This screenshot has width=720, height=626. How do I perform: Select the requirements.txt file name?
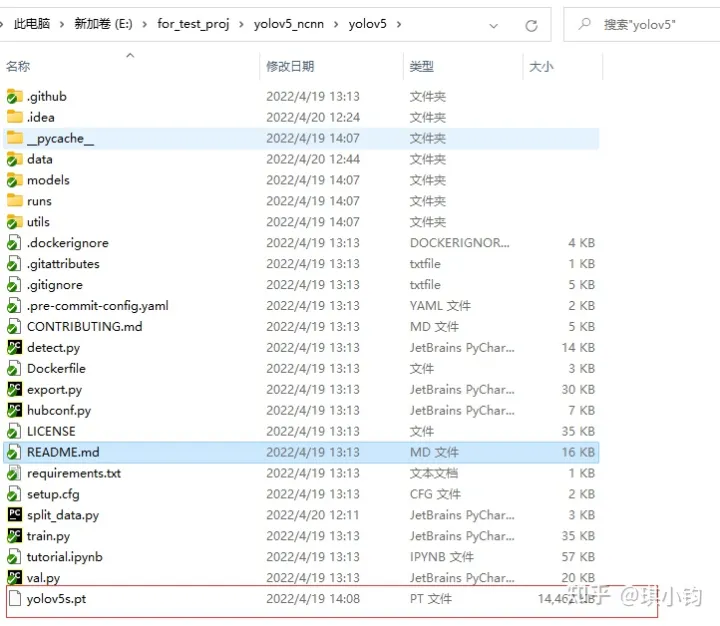[x=73, y=474]
